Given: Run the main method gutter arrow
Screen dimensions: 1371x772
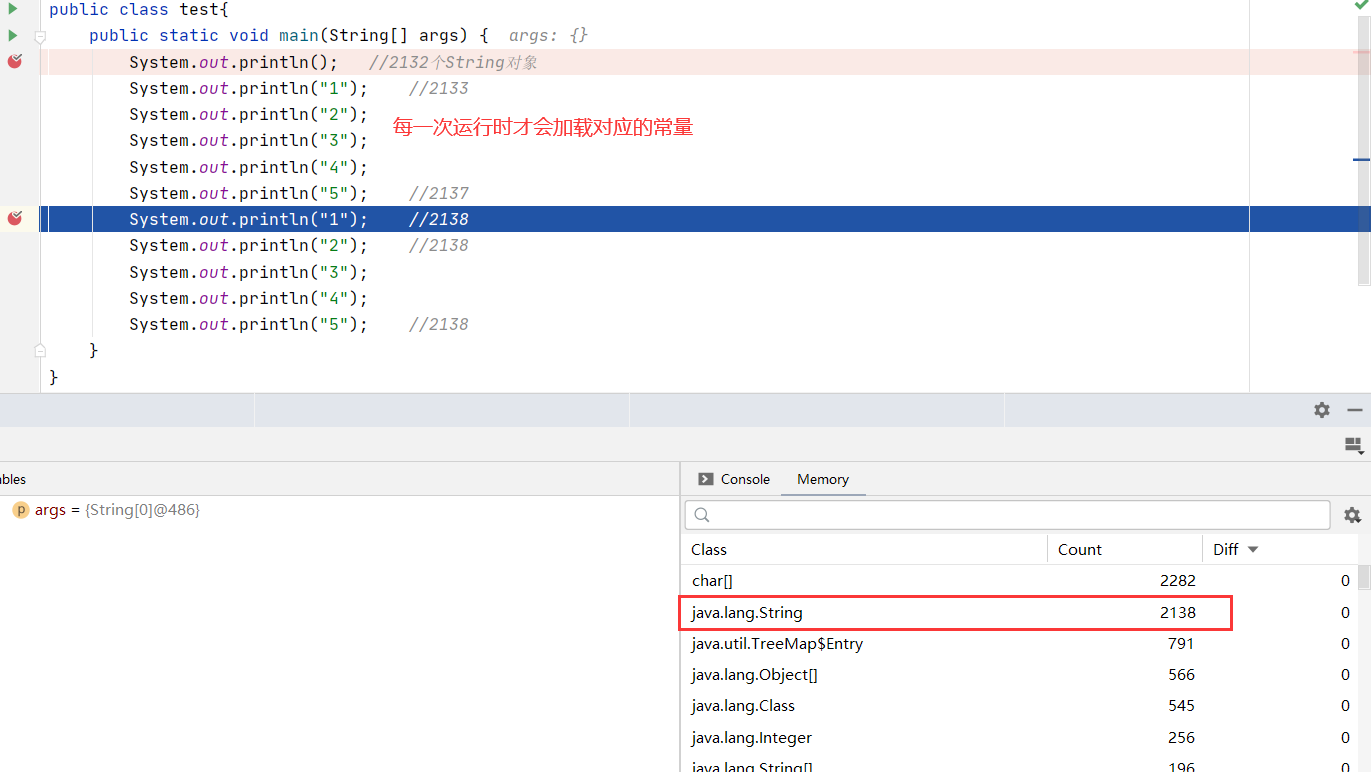Looking at the screenshot, I should (x=12, y=35).
